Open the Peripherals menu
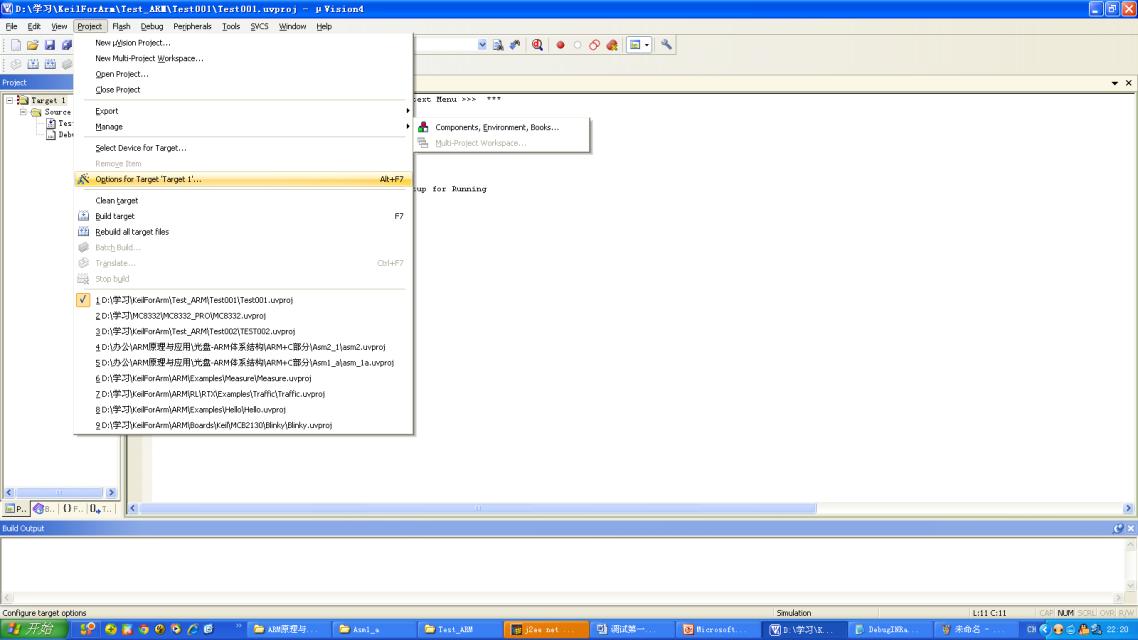The width and height of the screenshot is (1138, 640). pos(192,26)
